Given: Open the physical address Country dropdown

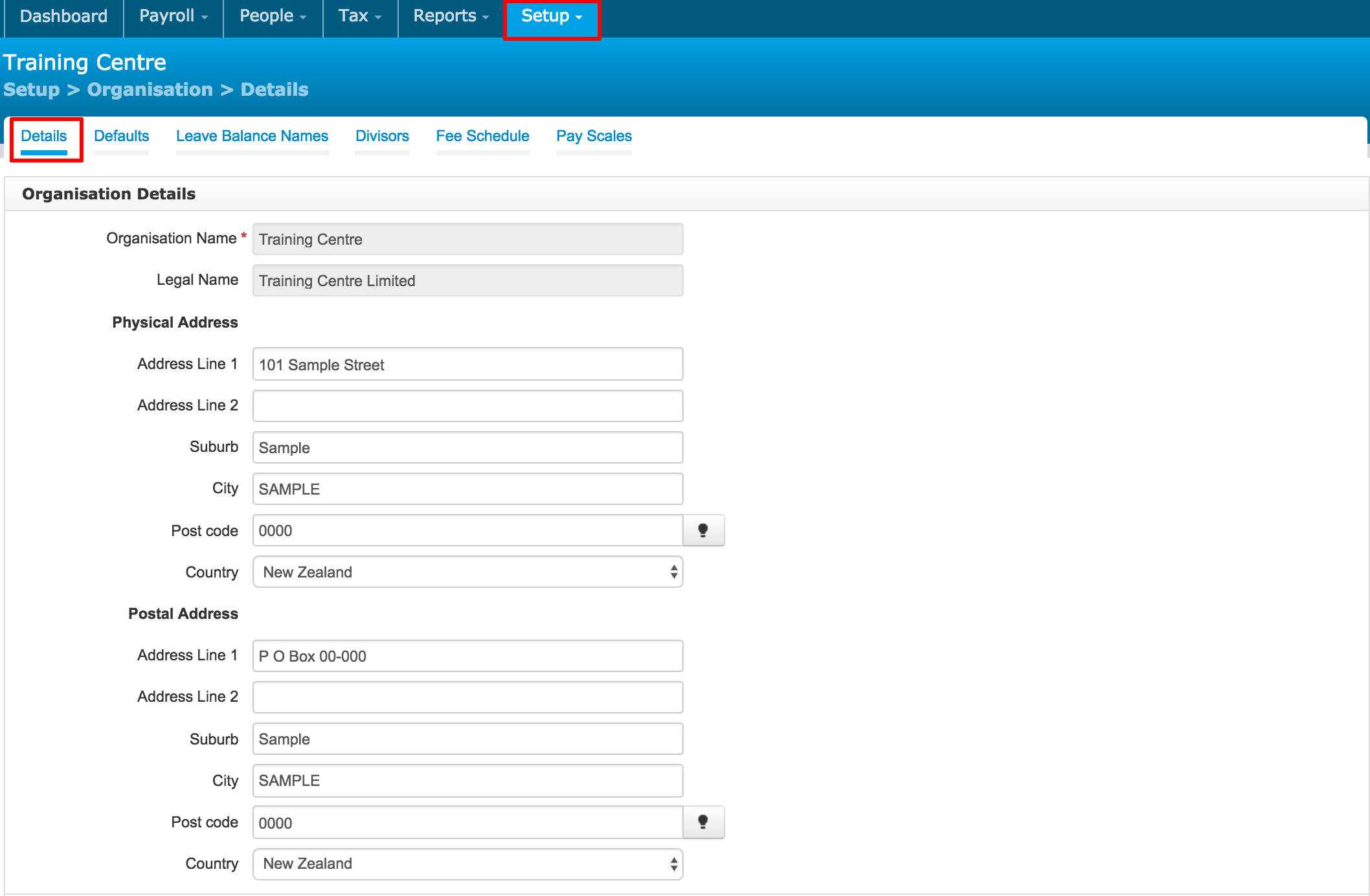Looking at the screenshot, I should (x=467, y=572).
